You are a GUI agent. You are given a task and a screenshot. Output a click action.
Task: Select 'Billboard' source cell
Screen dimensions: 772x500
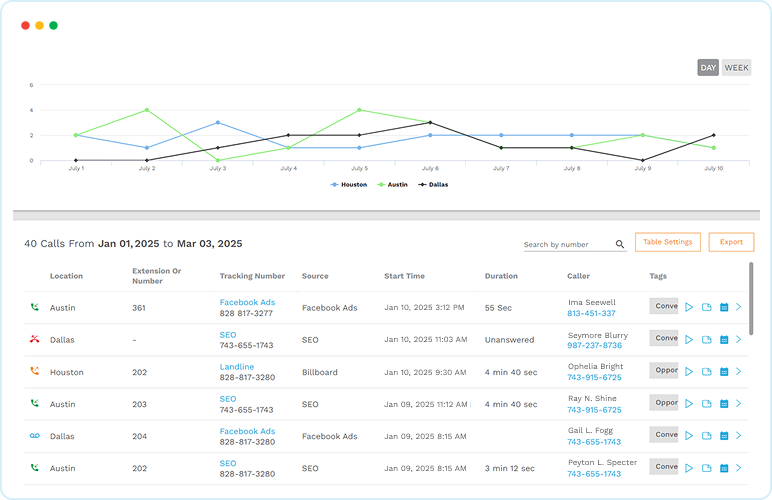pyautogui.click(x=320, y=372)
